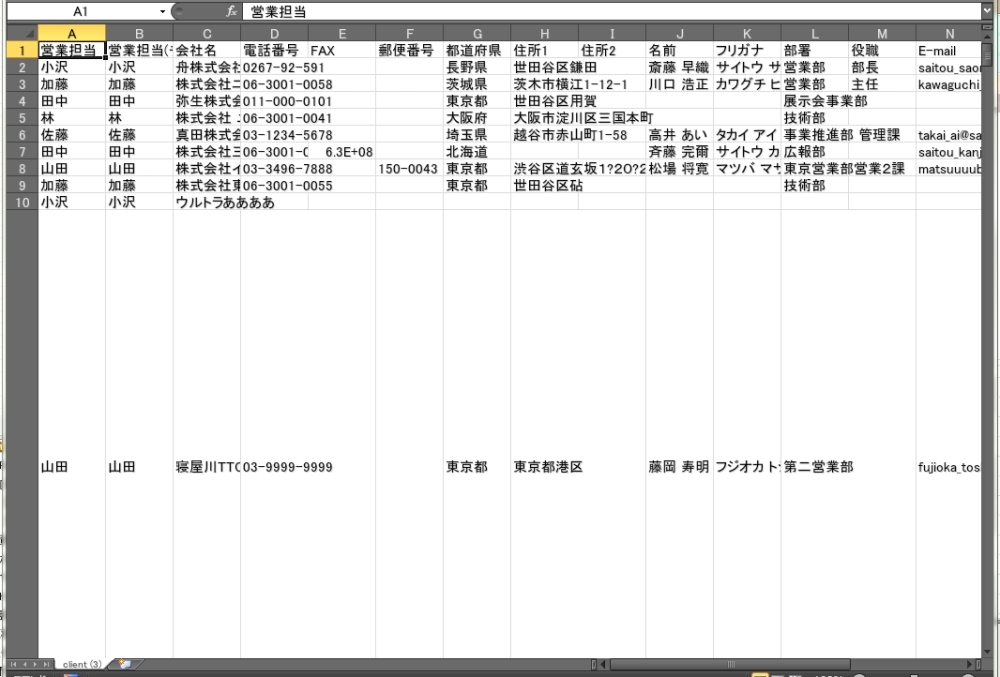The height and width of the screenshot is (677, 1000).
Task: Switch to the client (3) sheet tab
Action: [x=82, y=664]
